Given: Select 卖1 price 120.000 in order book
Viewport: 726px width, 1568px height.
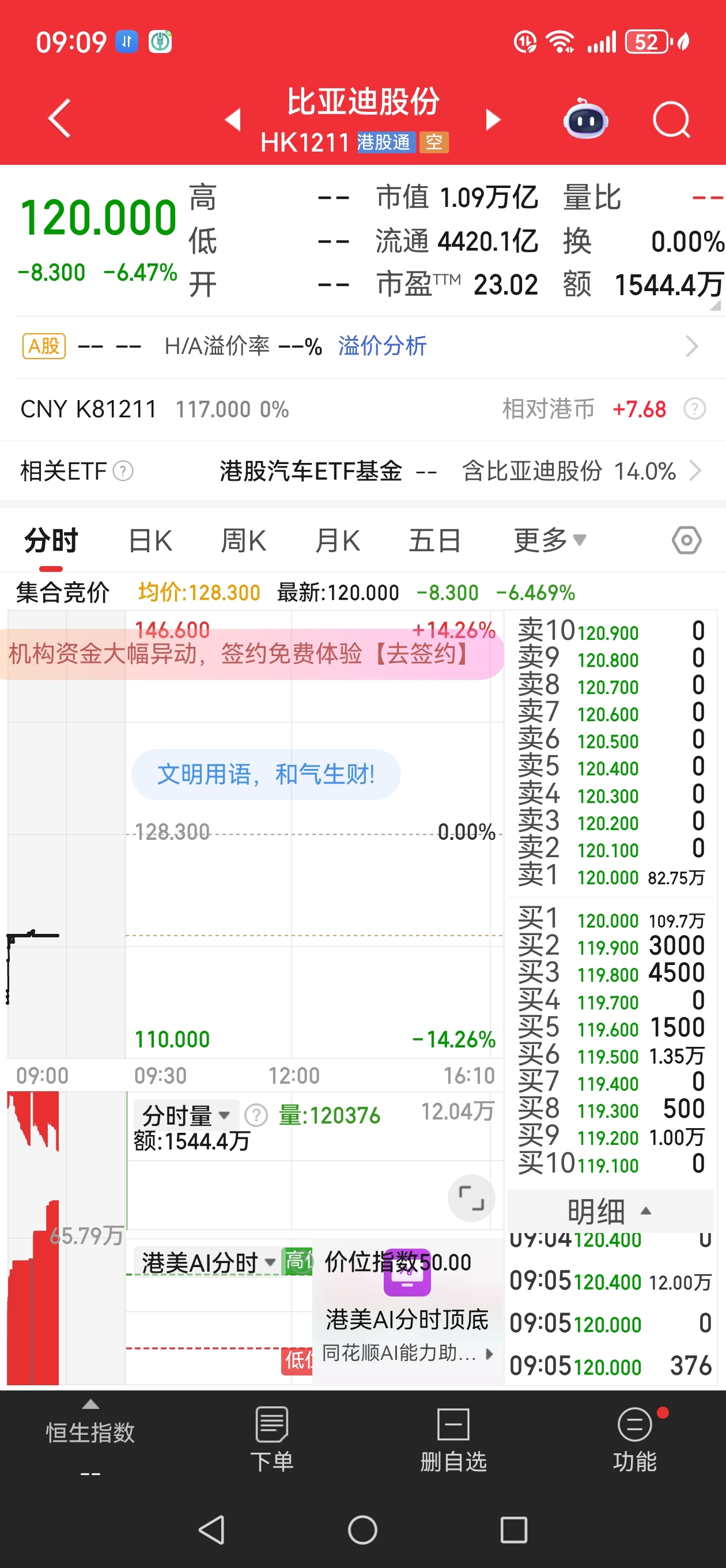Looking at the screenshot, I should [608, 878].
